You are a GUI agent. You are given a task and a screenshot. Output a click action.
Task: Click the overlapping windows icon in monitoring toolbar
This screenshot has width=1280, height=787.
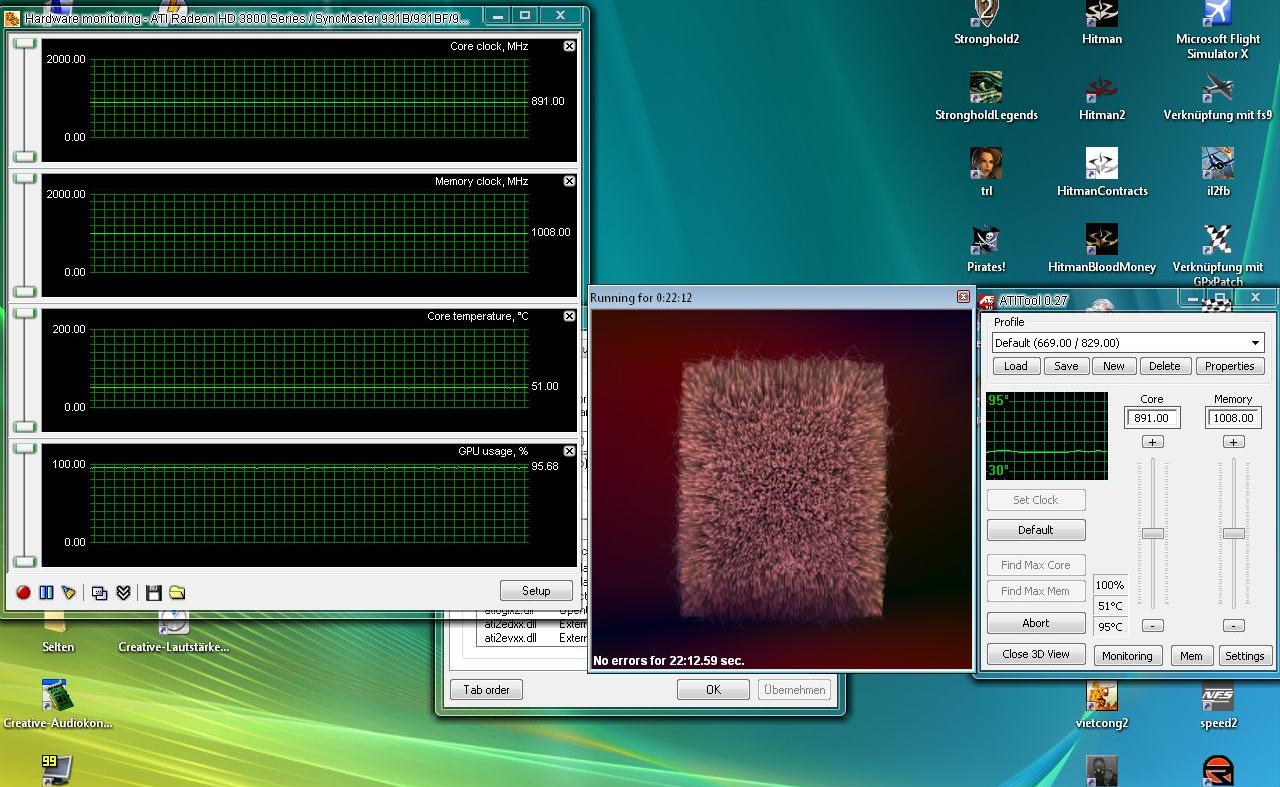pos(99,592)
